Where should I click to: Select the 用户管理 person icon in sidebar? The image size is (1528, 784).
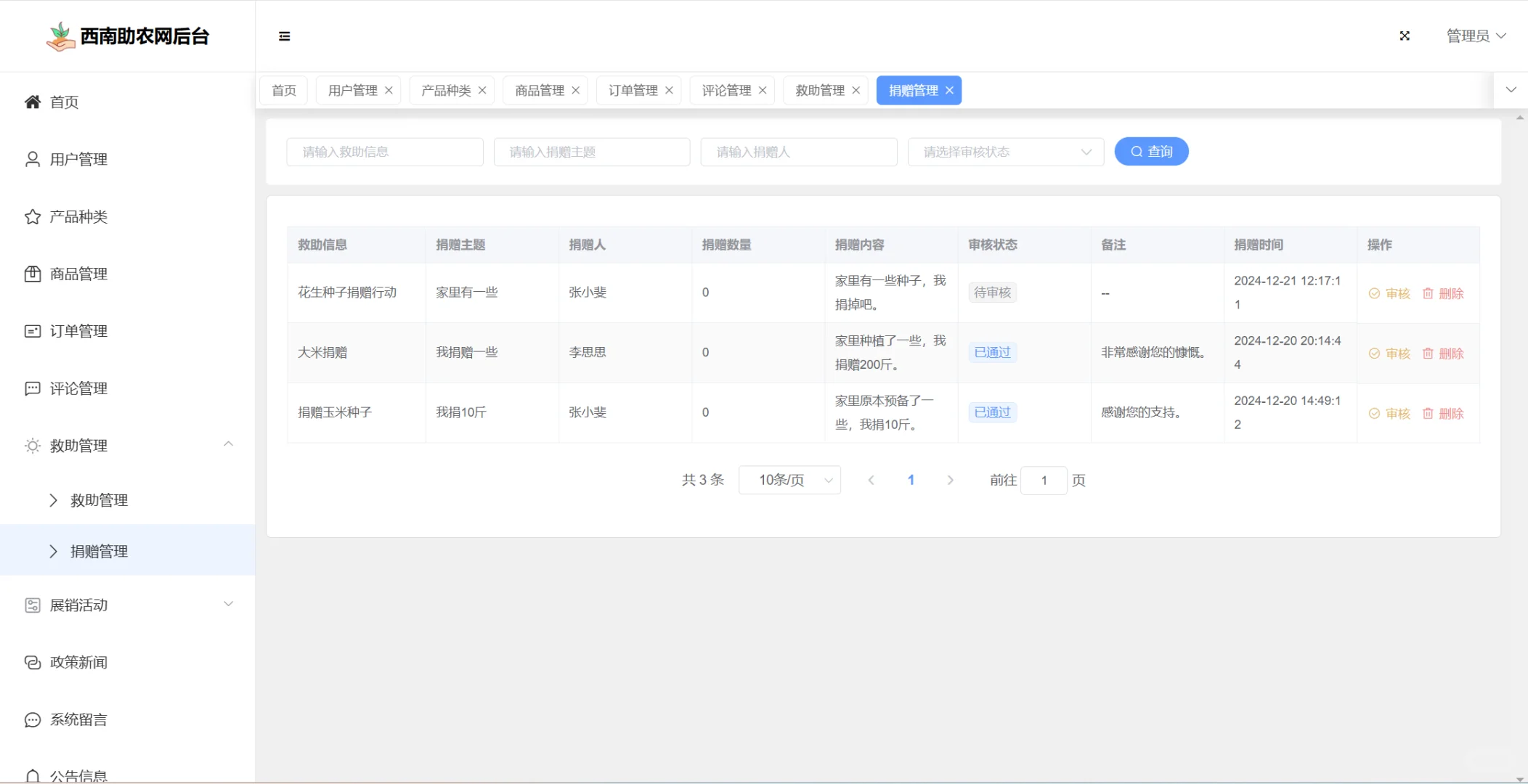[x=32, y=159]
